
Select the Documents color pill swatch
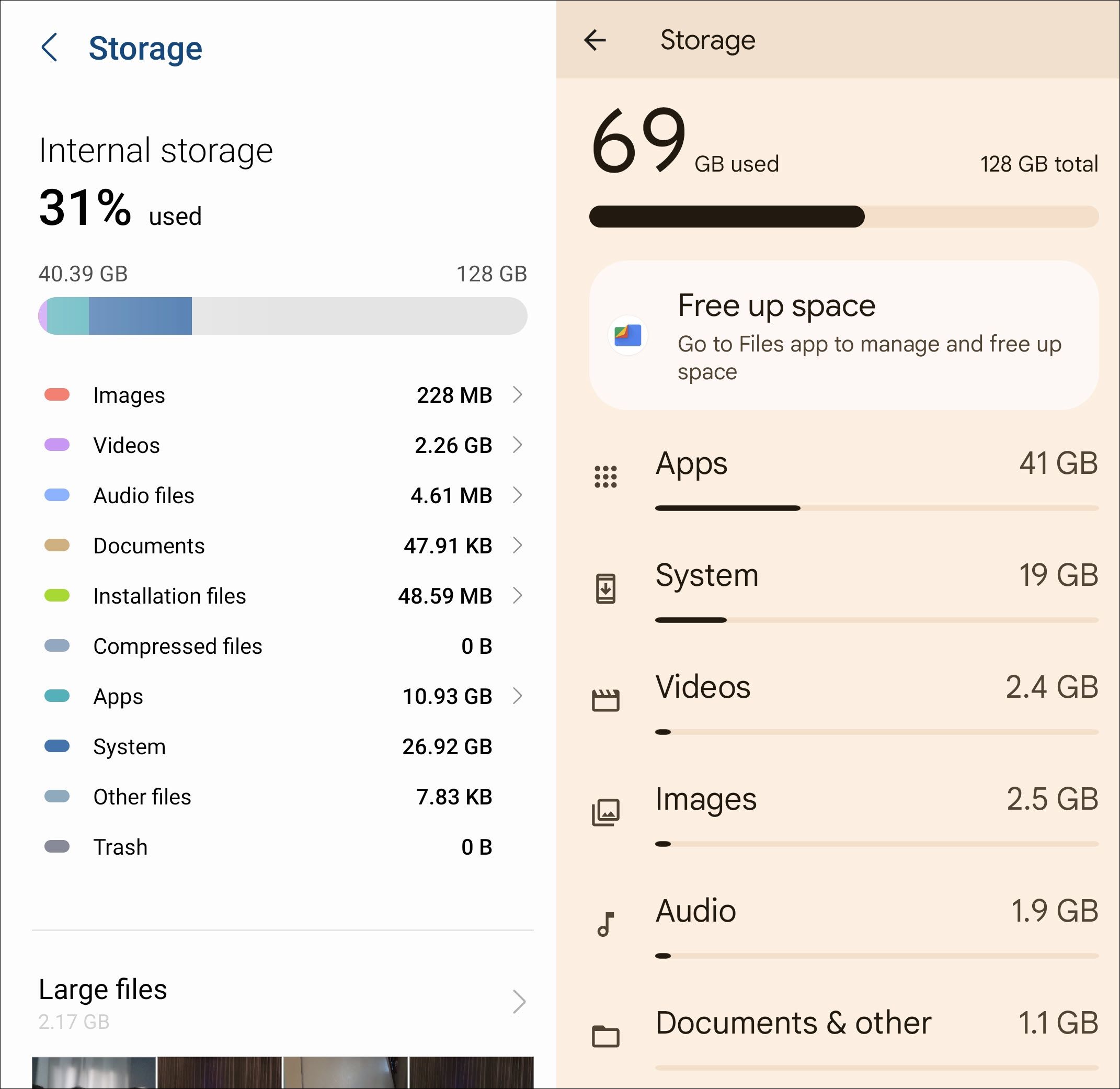pyautogui.click(x=57, y=546)
